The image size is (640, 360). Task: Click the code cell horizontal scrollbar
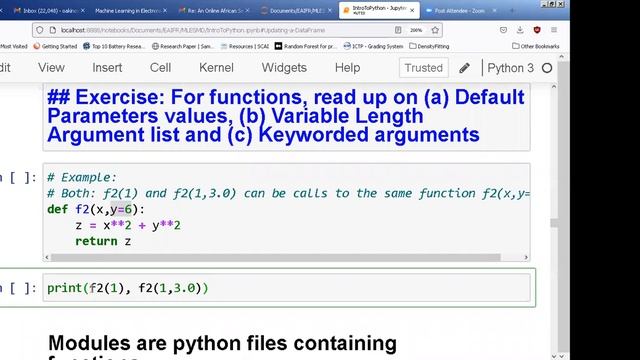point(276,257)
